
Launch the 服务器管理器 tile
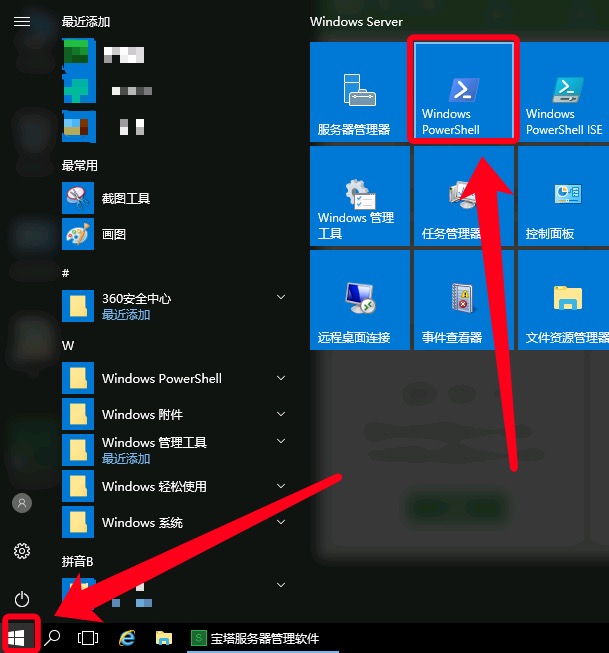point(359,92)
